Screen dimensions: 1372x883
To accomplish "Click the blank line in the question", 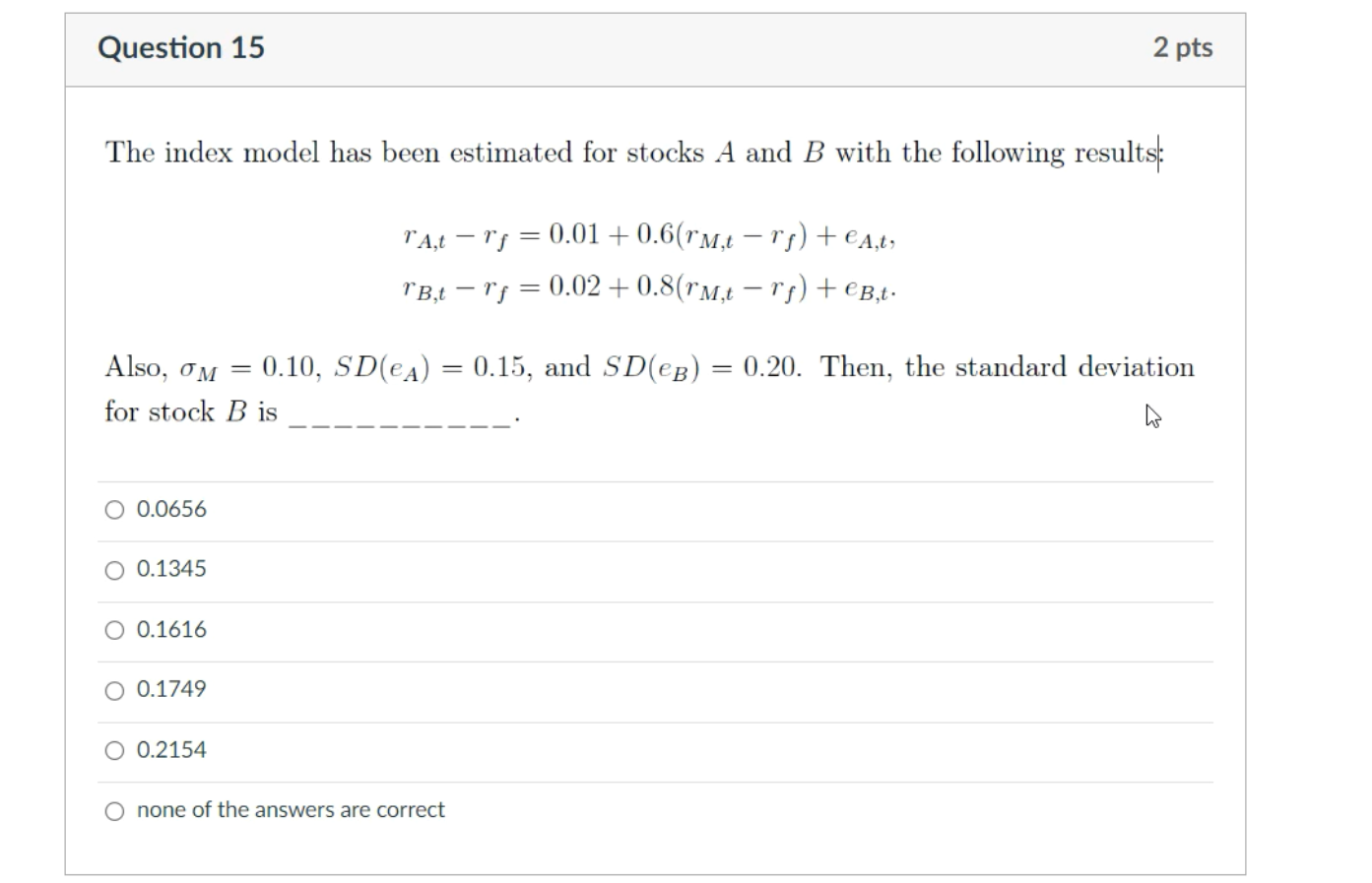I will click(398, 416).
